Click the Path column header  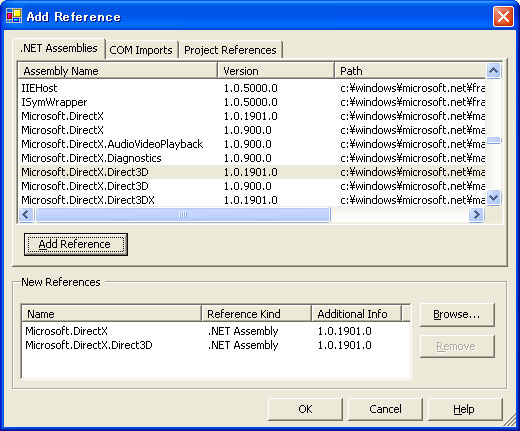pyautogui.click(x=410, y=71)
